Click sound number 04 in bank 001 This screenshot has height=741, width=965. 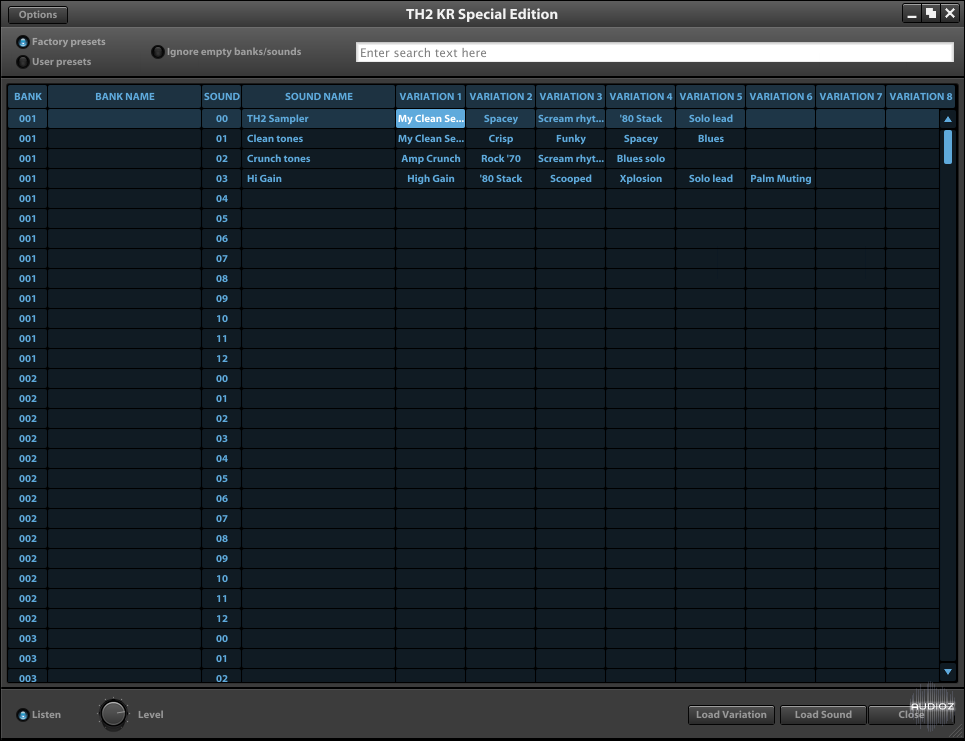222,199
